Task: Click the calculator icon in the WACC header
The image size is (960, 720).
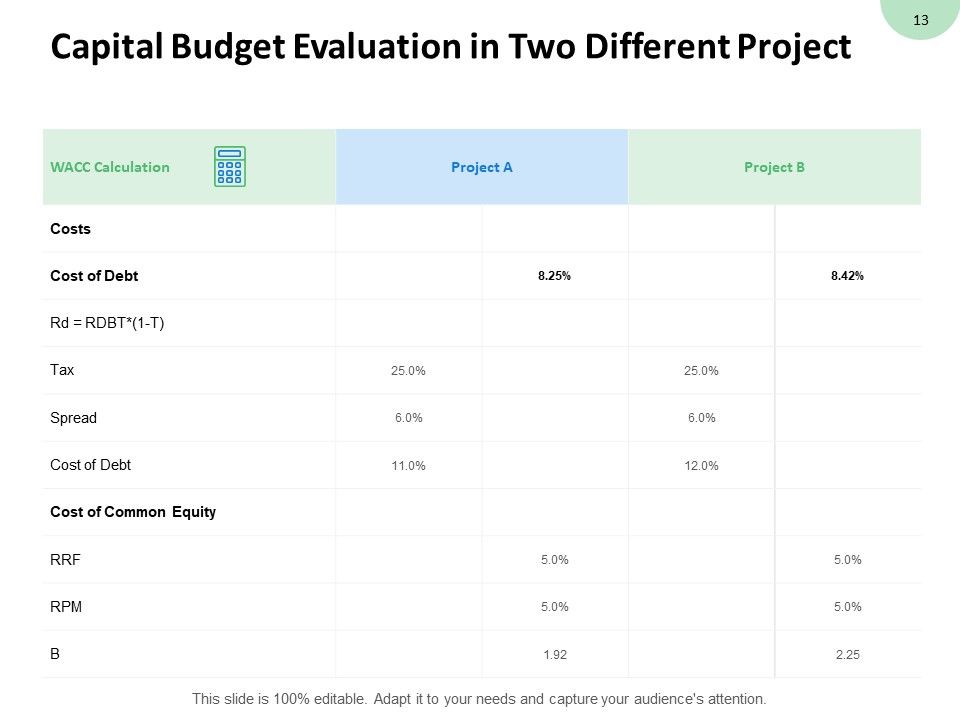Action: point(230,167)
